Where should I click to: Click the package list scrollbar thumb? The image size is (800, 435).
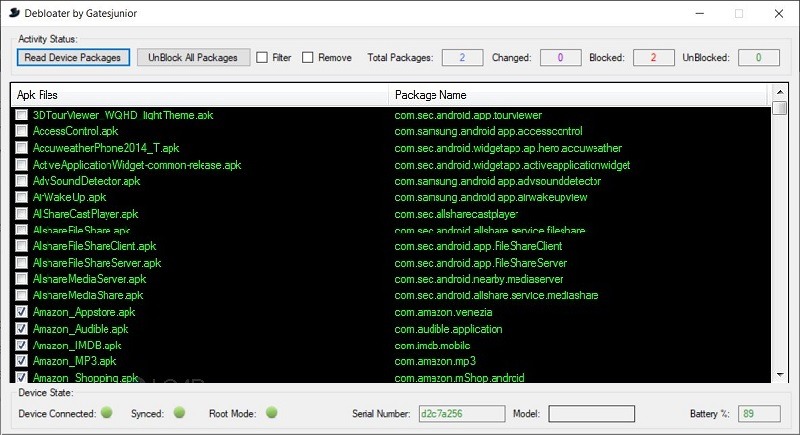[780, 108]
